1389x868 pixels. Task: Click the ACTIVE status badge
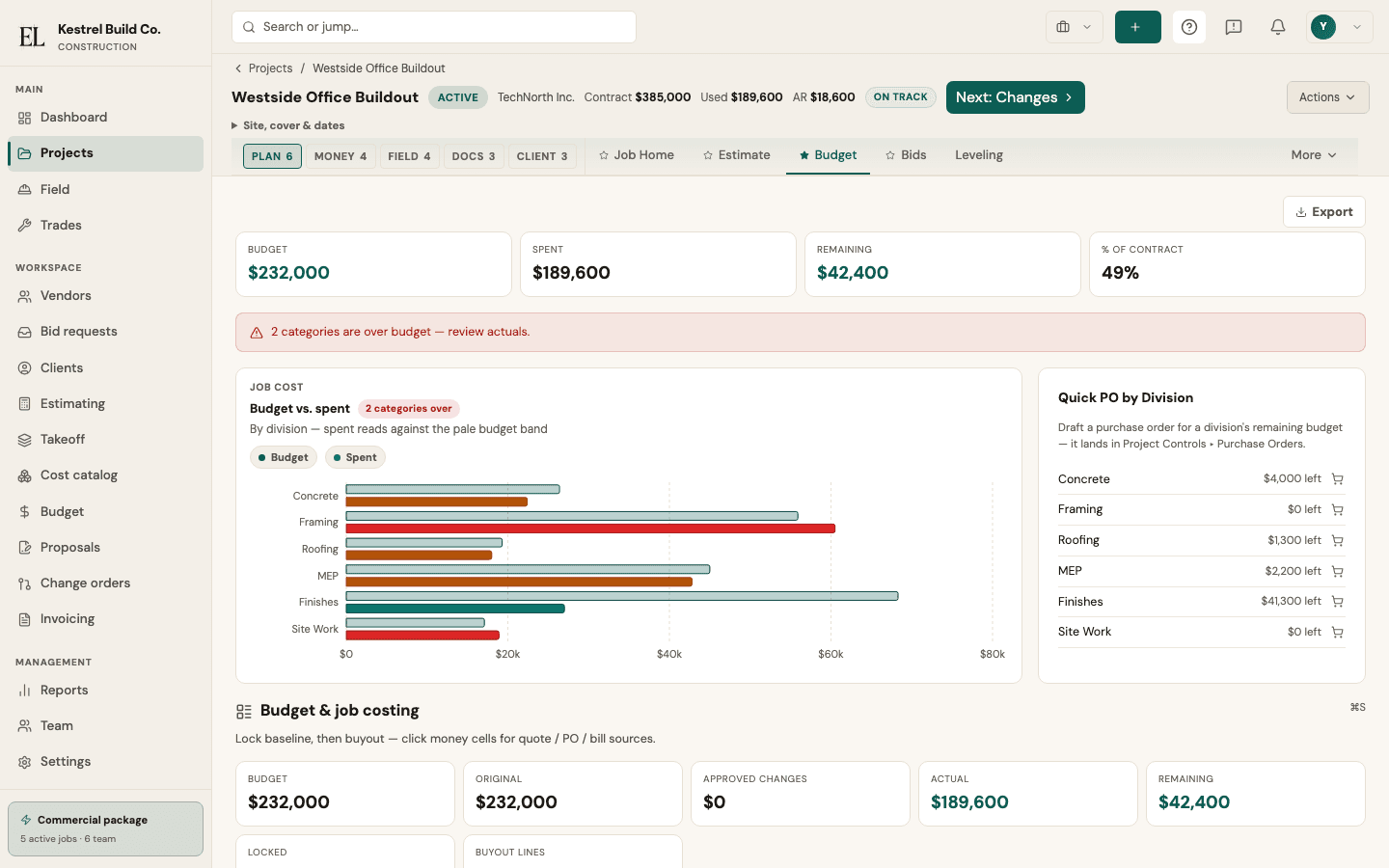[458, 97]
